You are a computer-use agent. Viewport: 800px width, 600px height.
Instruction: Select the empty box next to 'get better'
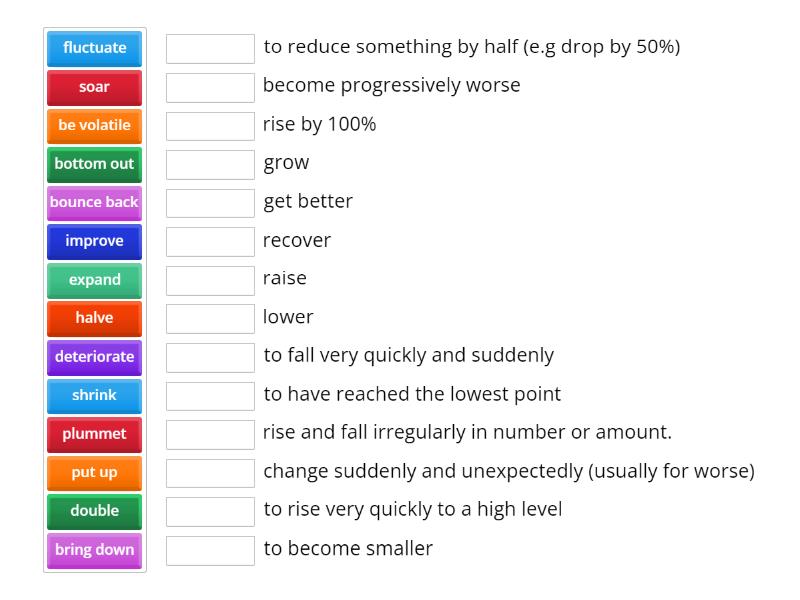[210, 203]
